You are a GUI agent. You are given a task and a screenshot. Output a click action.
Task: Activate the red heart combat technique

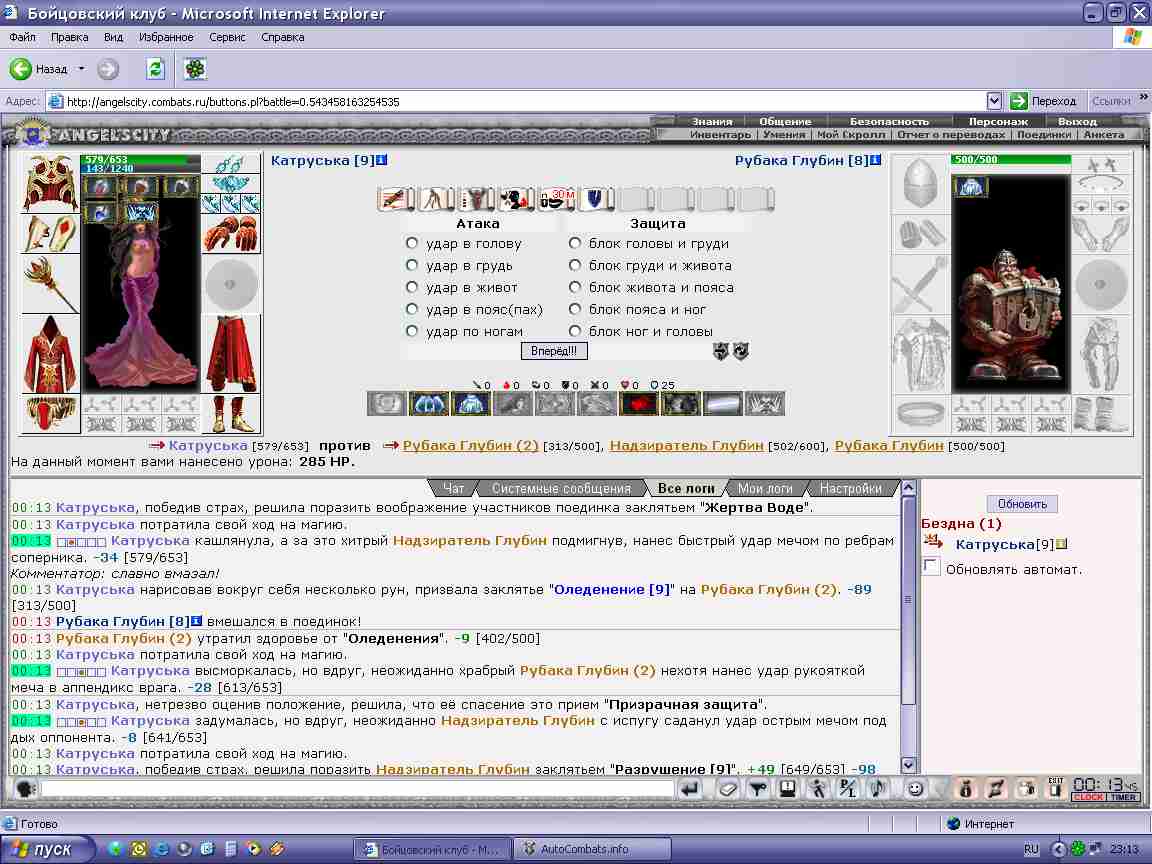(x=638, y=403)
